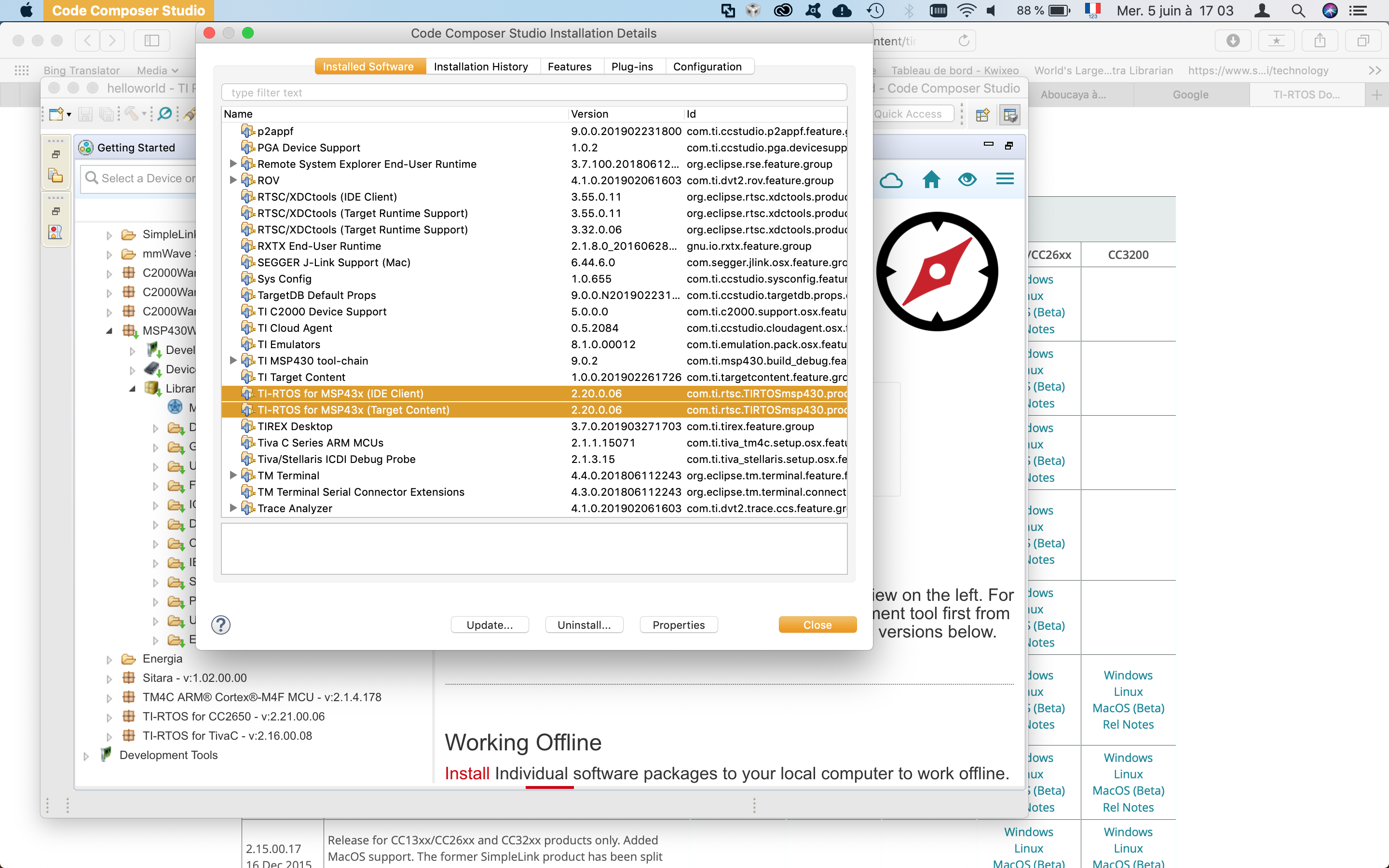This screenshot has width=1389, height=868.
Task: Click the cloud icon in Resource Explorer
Action: (891, 180)
